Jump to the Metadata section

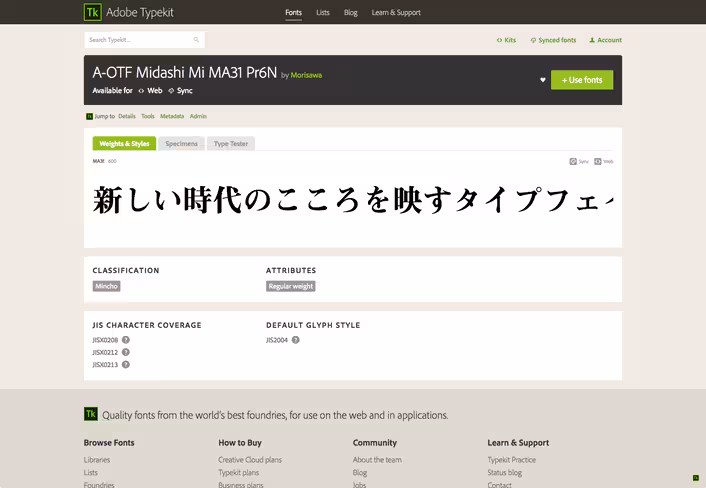[x=172, y=116]
